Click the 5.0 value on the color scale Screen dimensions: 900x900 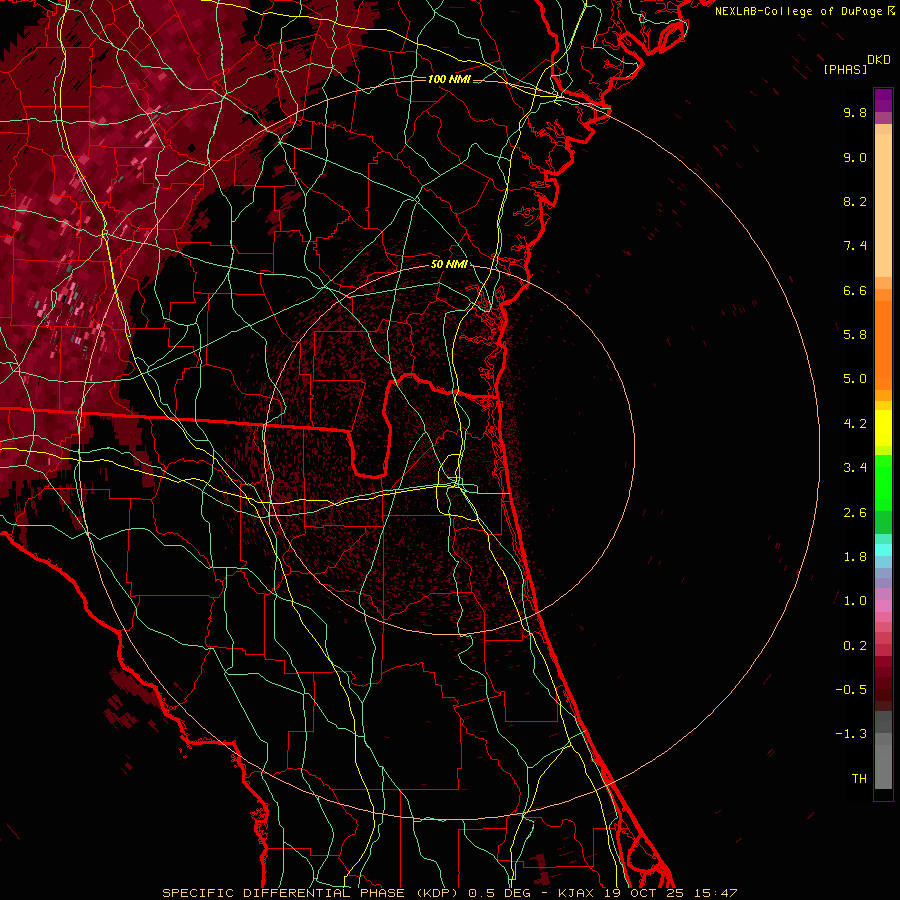coord(855,379)
